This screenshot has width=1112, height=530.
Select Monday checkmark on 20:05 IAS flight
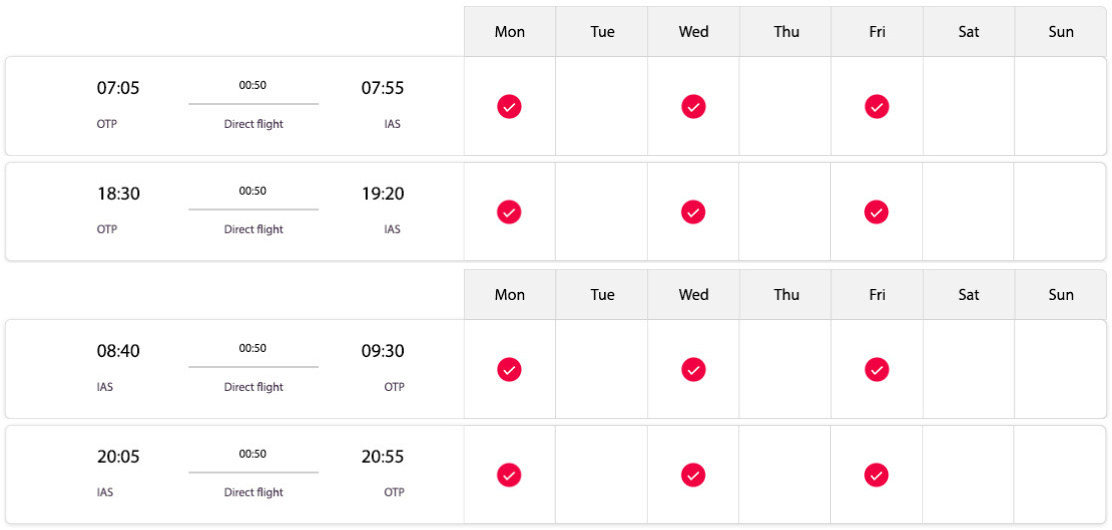pyautogui.click(x=509, y=475)
